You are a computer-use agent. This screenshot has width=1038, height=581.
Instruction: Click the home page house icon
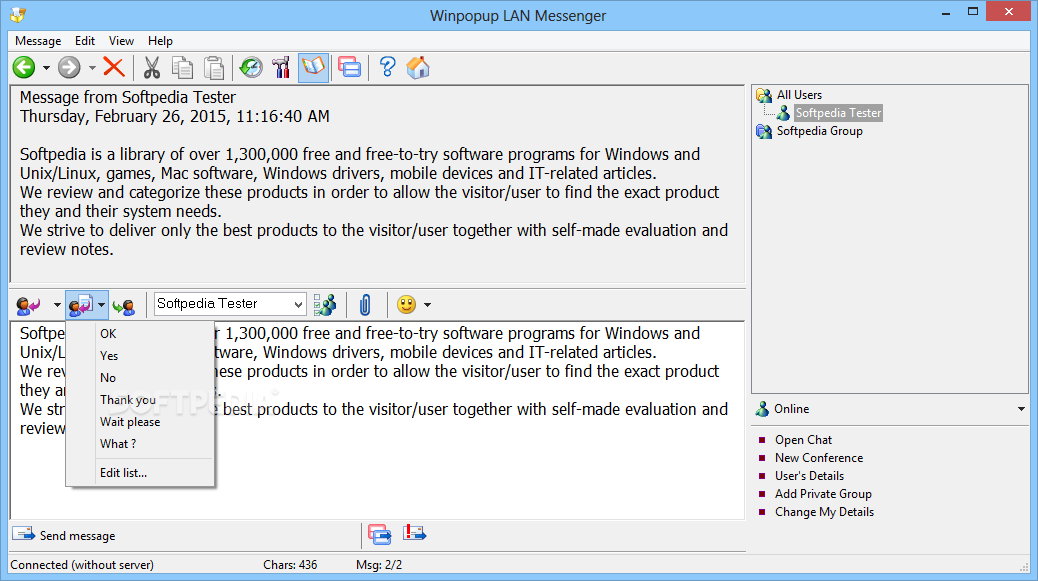[x=418, y=67]
